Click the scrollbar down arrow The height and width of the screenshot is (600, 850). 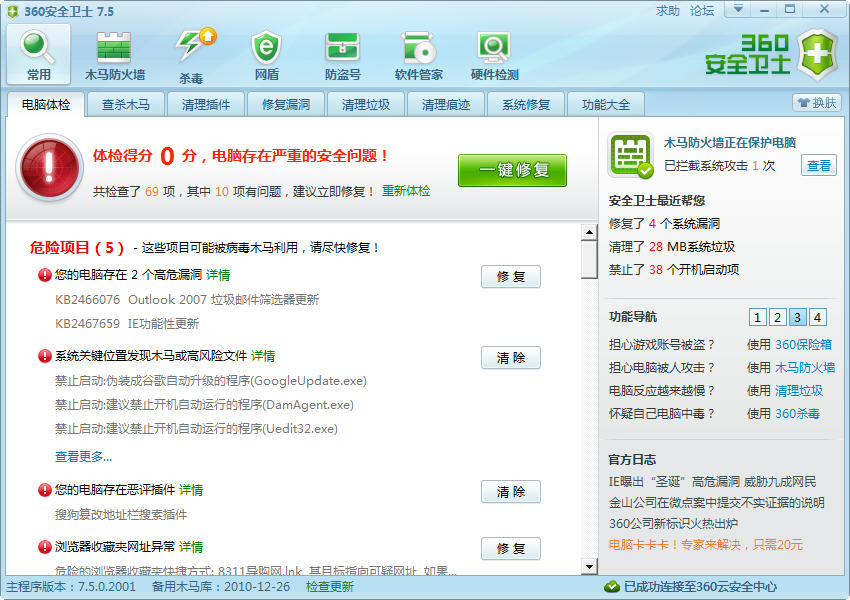point(589,566)
